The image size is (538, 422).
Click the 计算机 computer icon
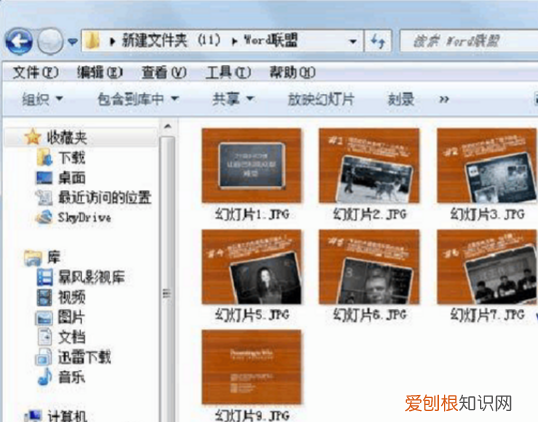tap(34, 416)
